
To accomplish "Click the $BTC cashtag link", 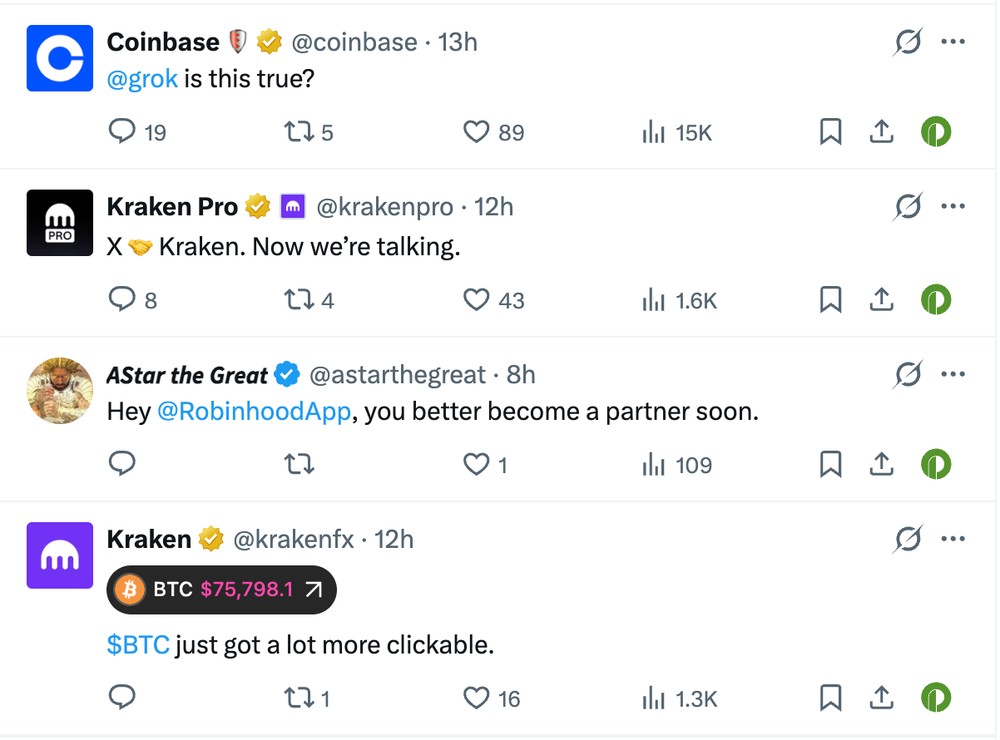I will 138,645.
